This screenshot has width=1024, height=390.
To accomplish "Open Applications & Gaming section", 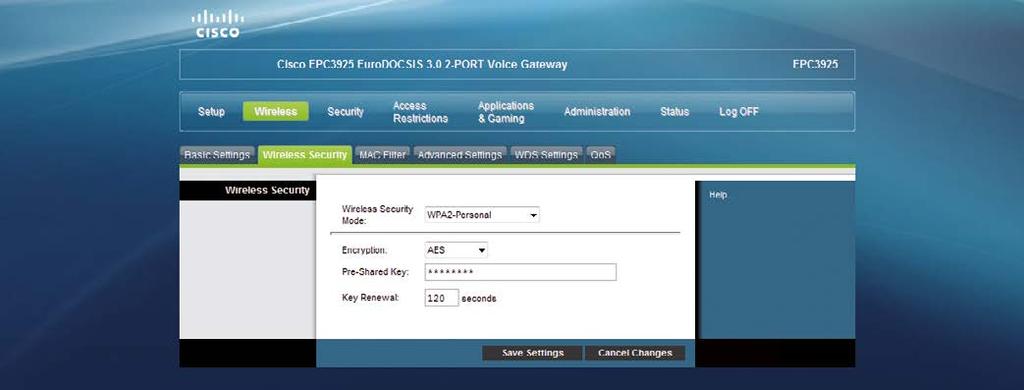I will (x=505, y=112).
